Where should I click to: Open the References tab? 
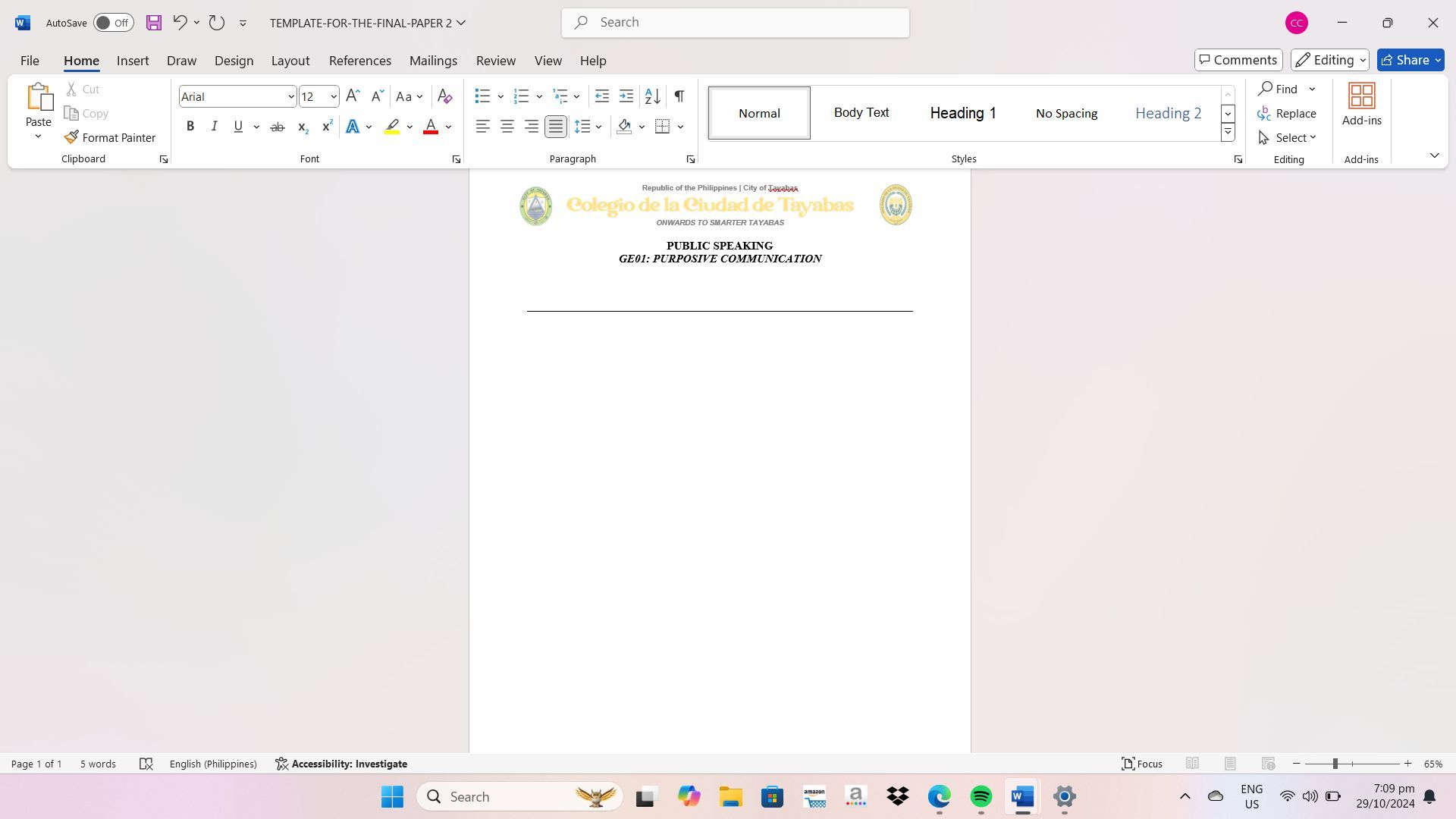(359, 61)
